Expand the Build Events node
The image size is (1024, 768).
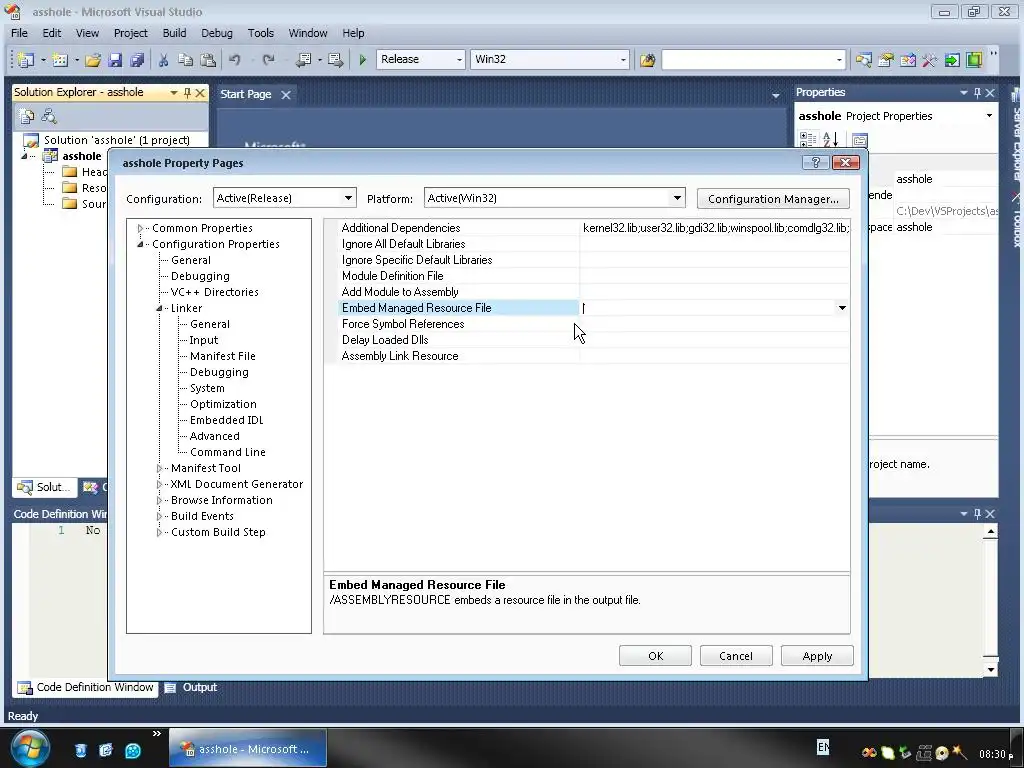(x=159, y=516)
